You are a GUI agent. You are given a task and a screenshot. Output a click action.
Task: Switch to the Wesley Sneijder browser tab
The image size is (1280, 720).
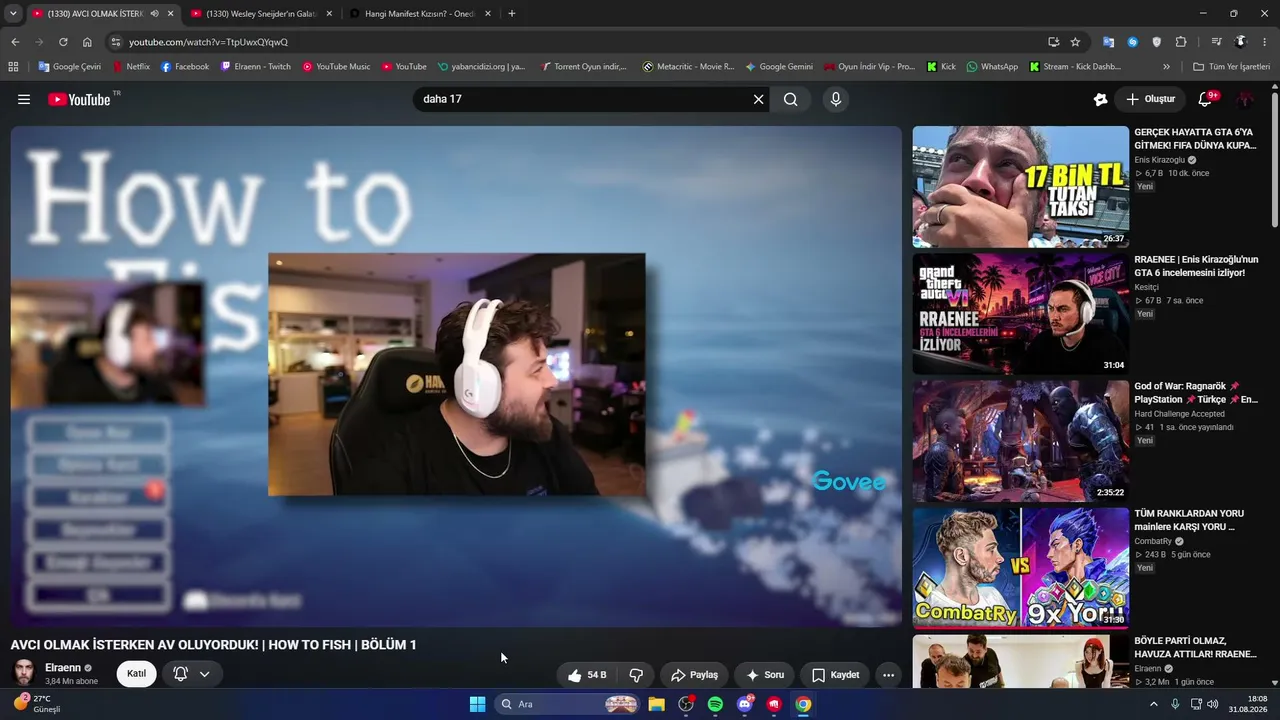pos(260,14)
